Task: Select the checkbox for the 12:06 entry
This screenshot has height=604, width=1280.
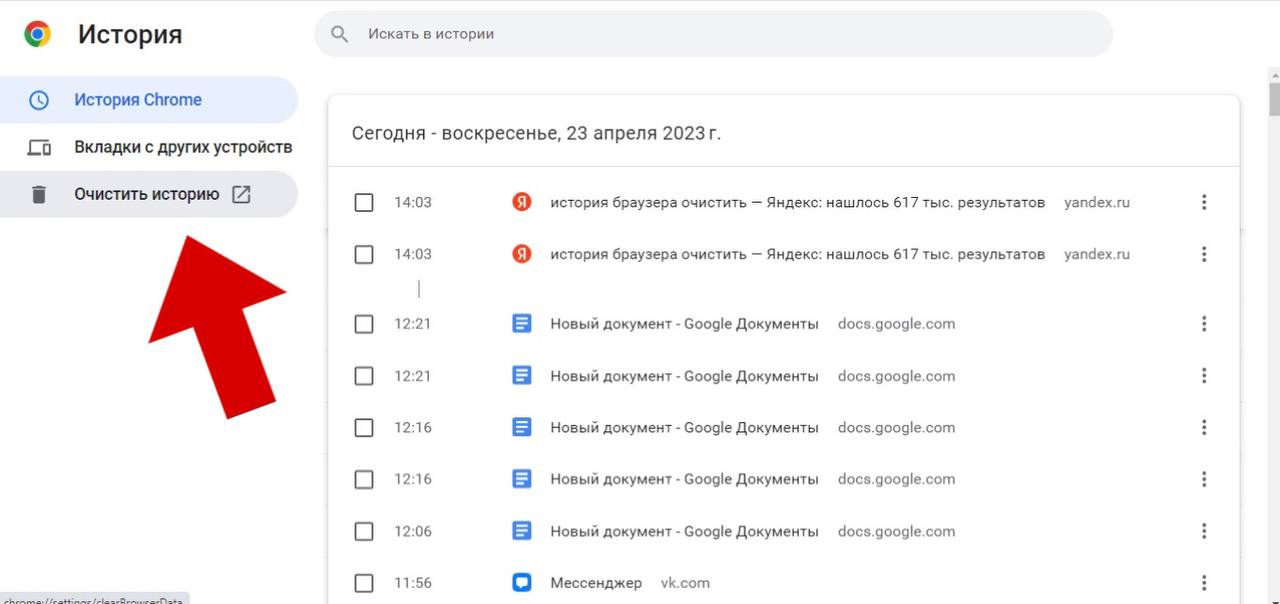Action: tap(364, 531)
